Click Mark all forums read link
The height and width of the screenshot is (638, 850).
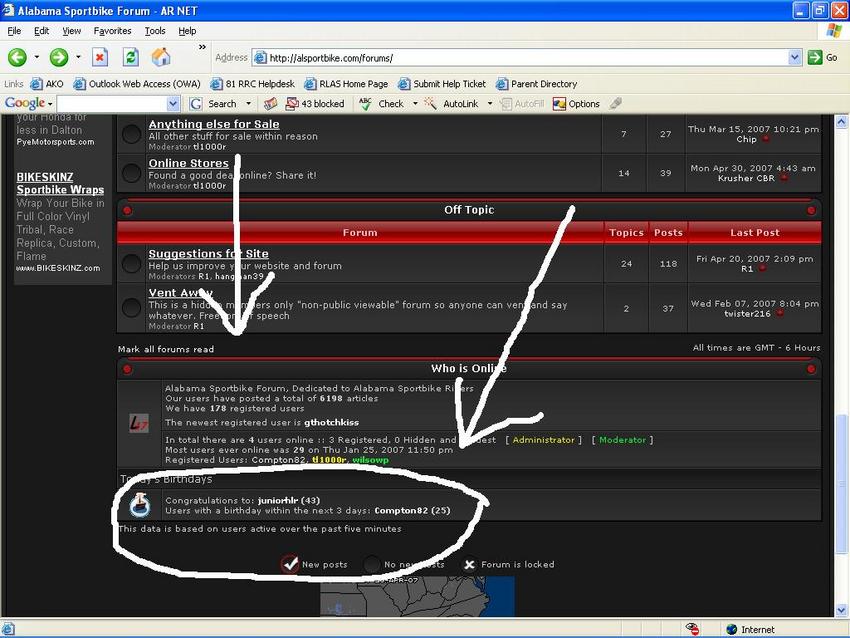pyautogui.click(x=166, y=349)
